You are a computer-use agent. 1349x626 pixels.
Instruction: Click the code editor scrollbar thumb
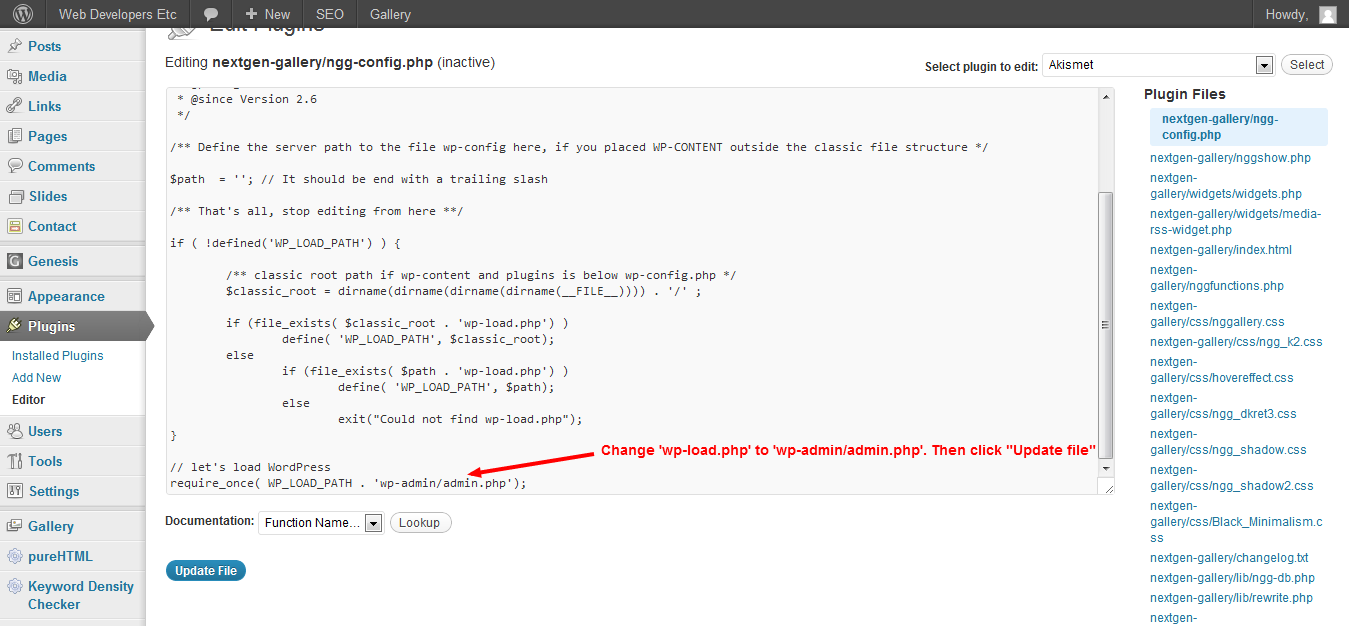(x=1105, y=325)
